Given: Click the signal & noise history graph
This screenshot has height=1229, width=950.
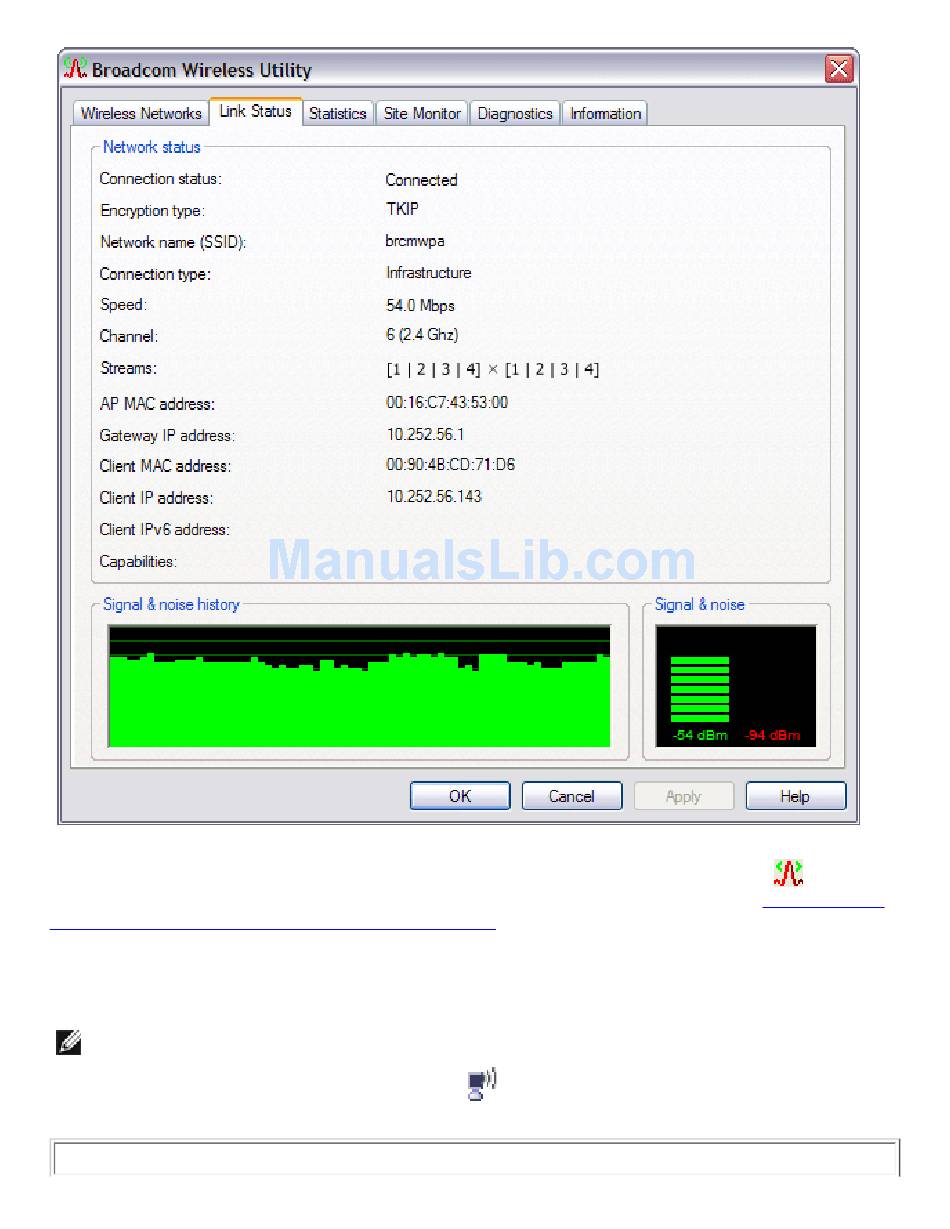Looking at the screenshot, I should (x=359, y=687).
